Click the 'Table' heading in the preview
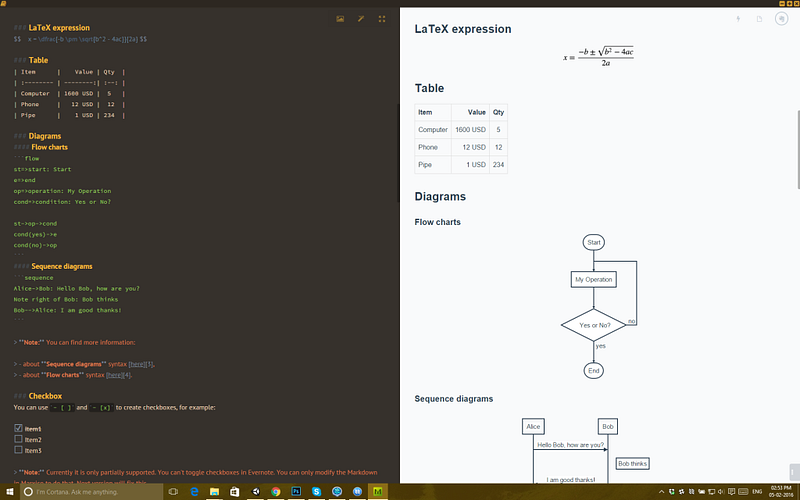Screen dimensions: 800x500 pos(429,88)
